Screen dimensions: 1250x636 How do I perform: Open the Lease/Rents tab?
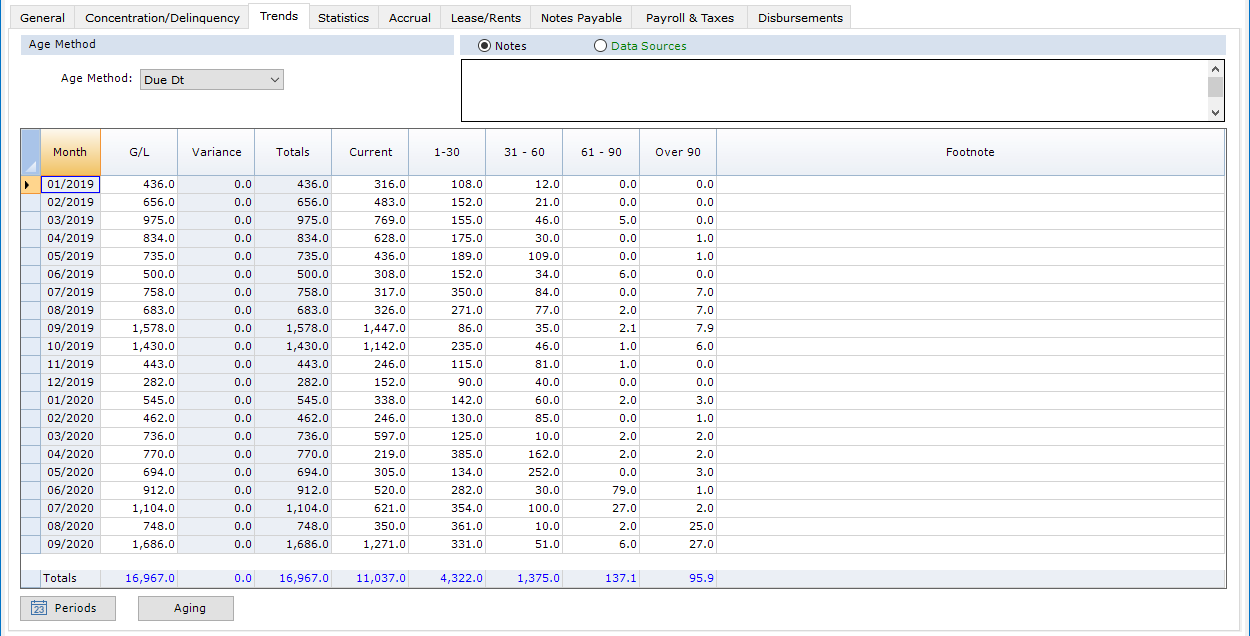tap(485, 18)
